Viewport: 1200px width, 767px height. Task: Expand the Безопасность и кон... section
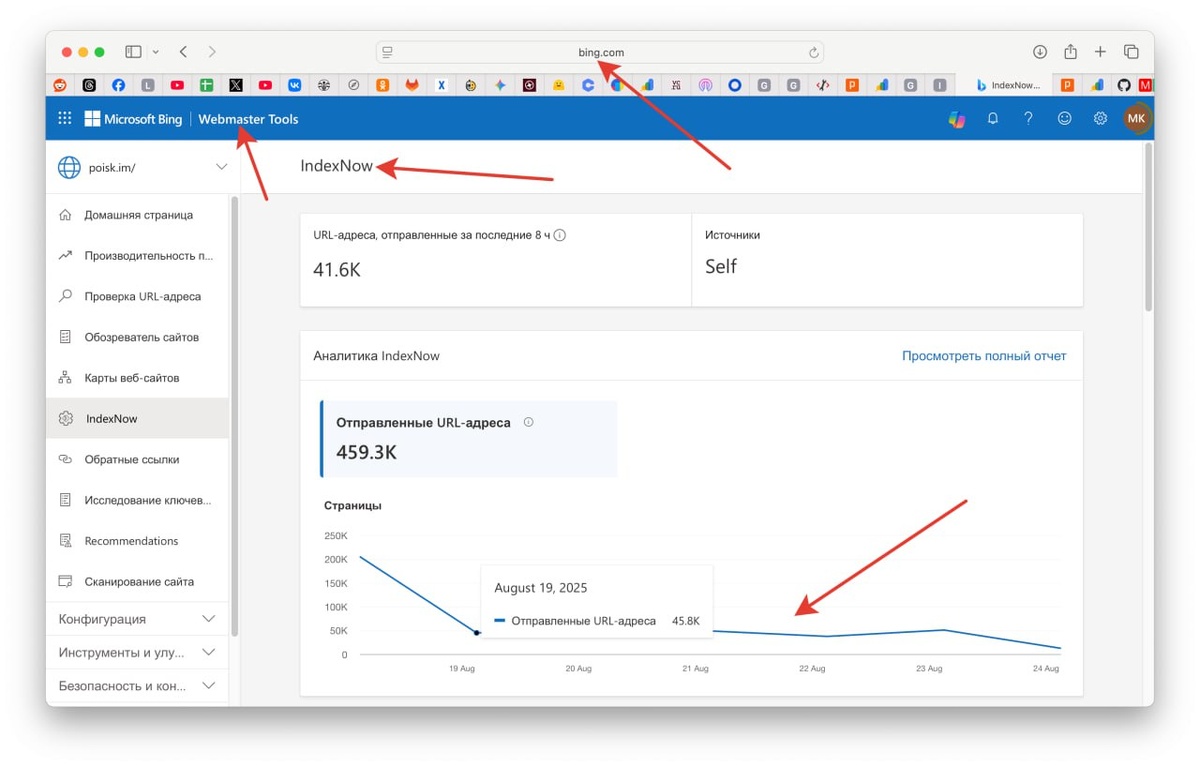(x=137, y=686)
